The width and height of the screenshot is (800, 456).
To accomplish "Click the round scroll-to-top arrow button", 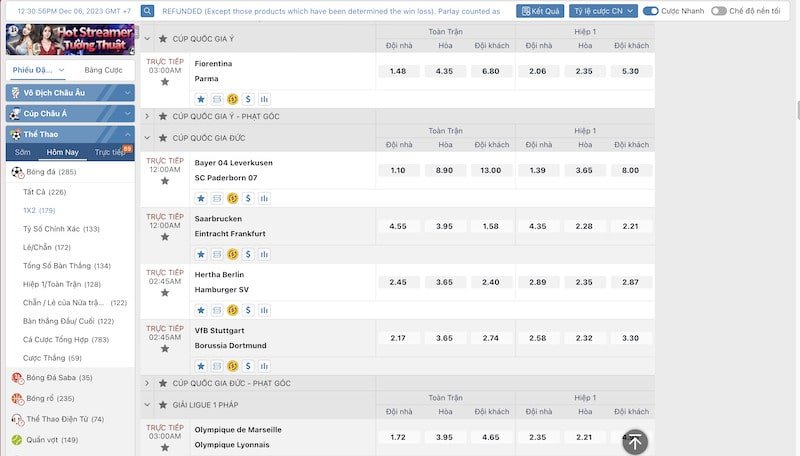I will point(635,442).
